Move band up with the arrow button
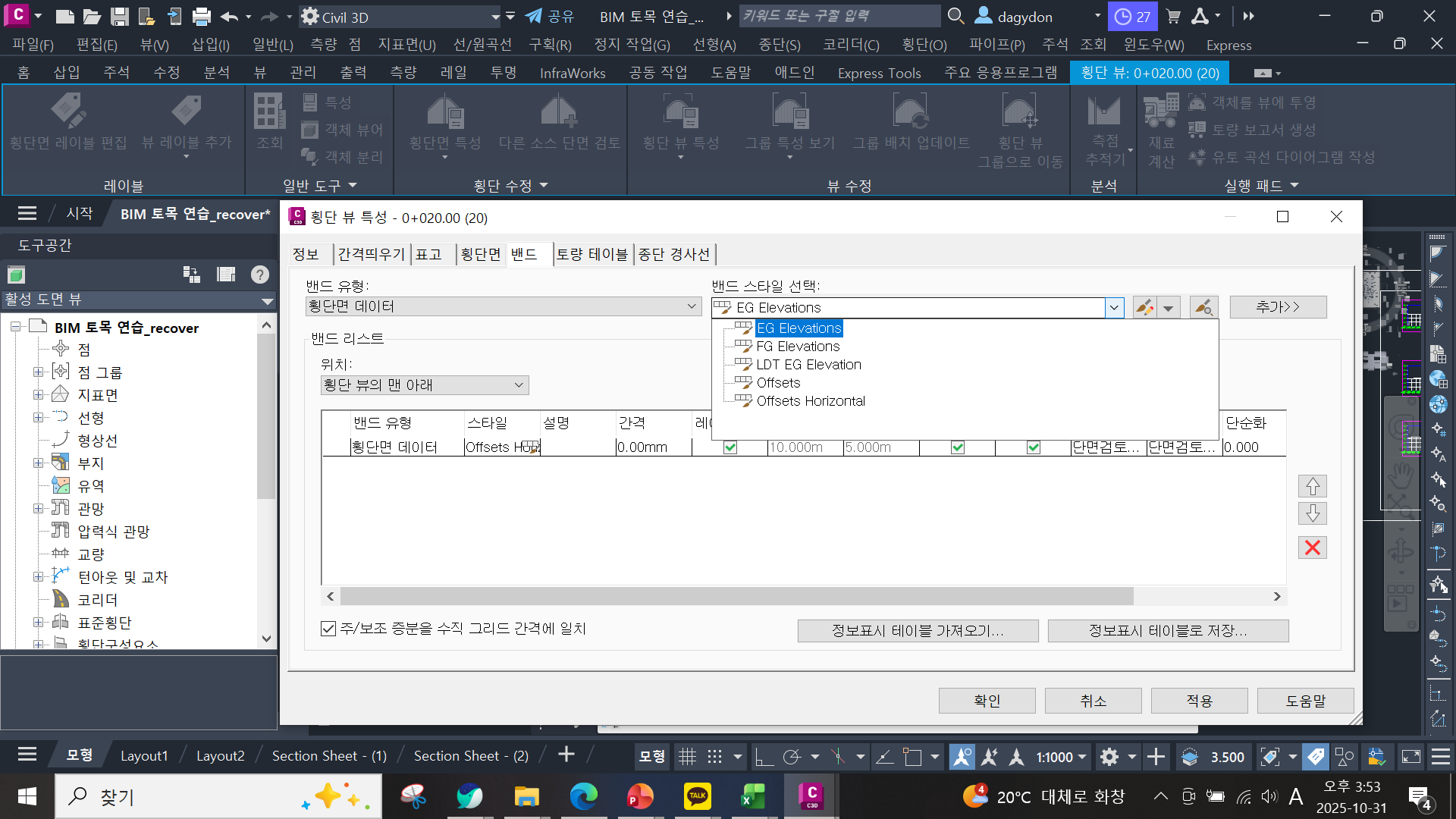The height and width of the screenshot is (819, 1456). pos(1312,485)
